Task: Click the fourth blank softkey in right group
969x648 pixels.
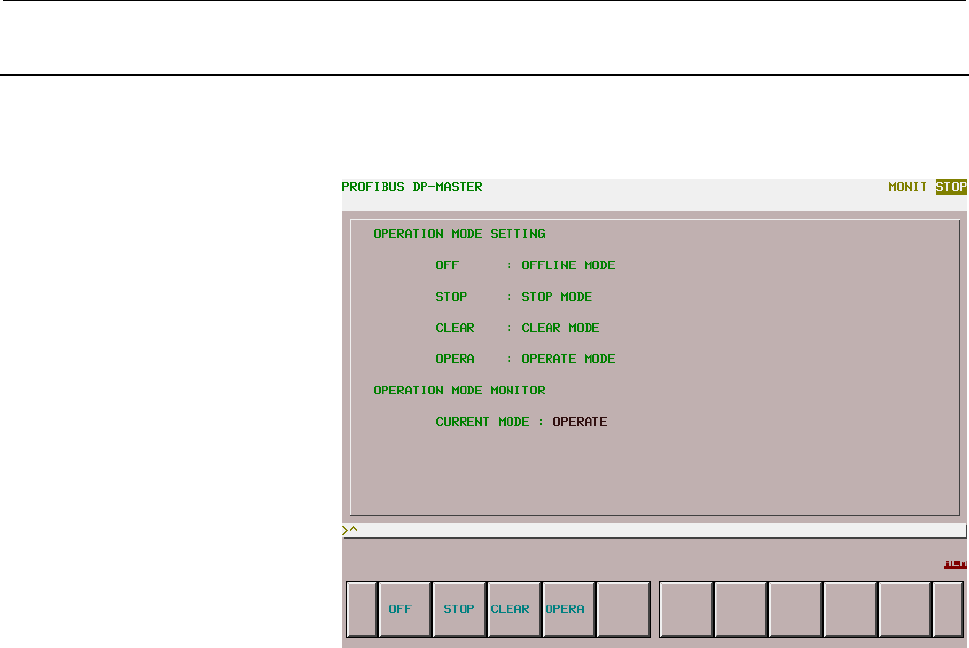Action: [x=850, y=609]
